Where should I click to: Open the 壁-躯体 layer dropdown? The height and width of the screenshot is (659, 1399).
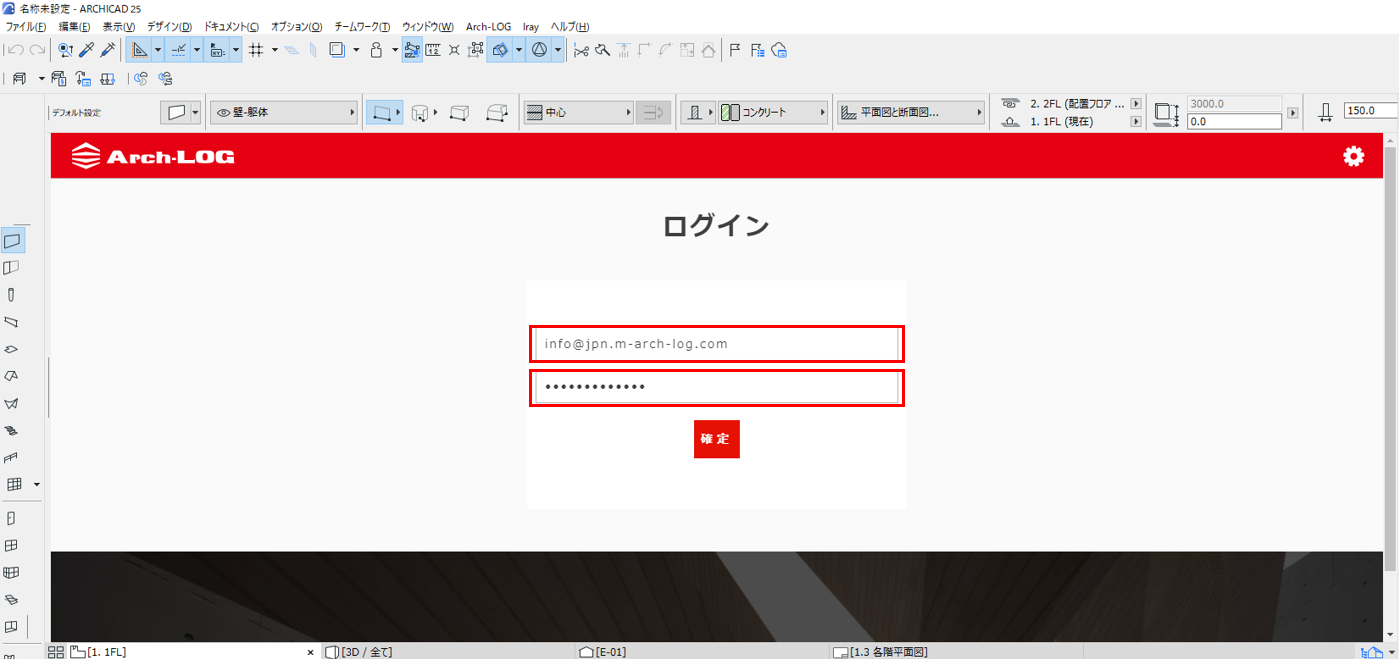284,113
